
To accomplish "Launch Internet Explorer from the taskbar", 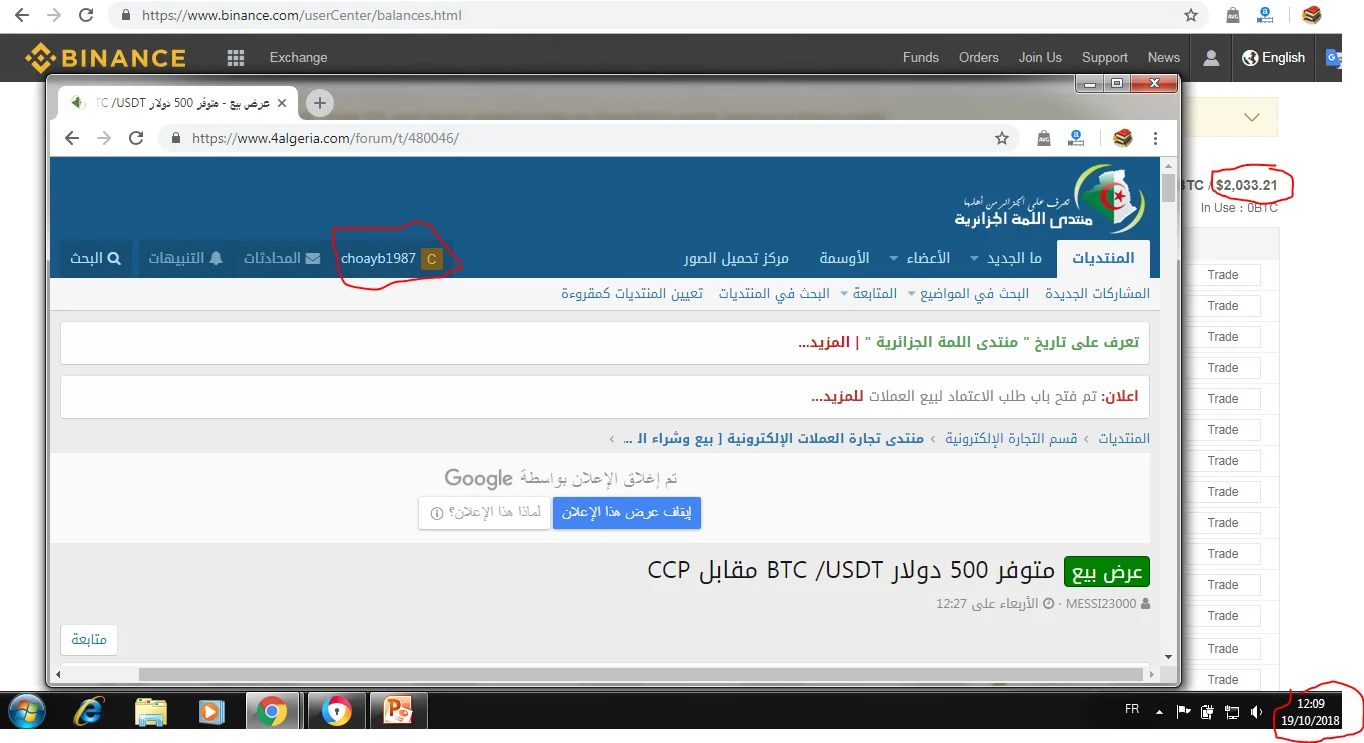I will (89, 712).
